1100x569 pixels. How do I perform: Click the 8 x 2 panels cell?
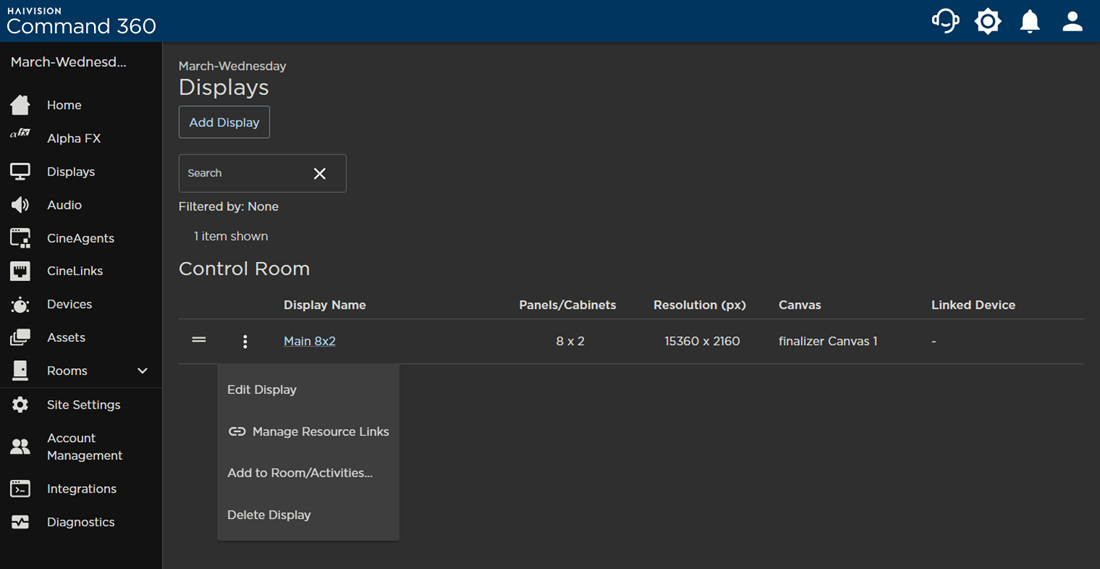click(570, 342)
